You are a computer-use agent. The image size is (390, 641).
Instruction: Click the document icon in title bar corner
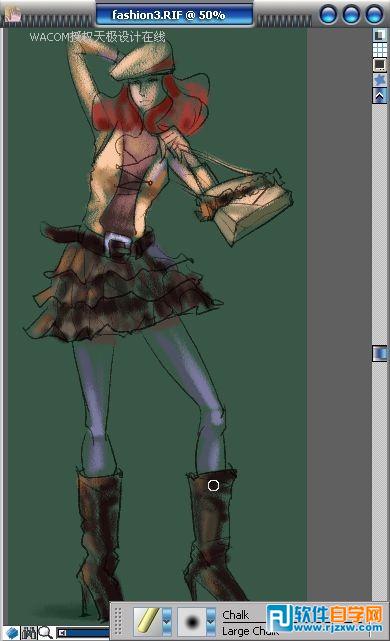tap(13, 14)
